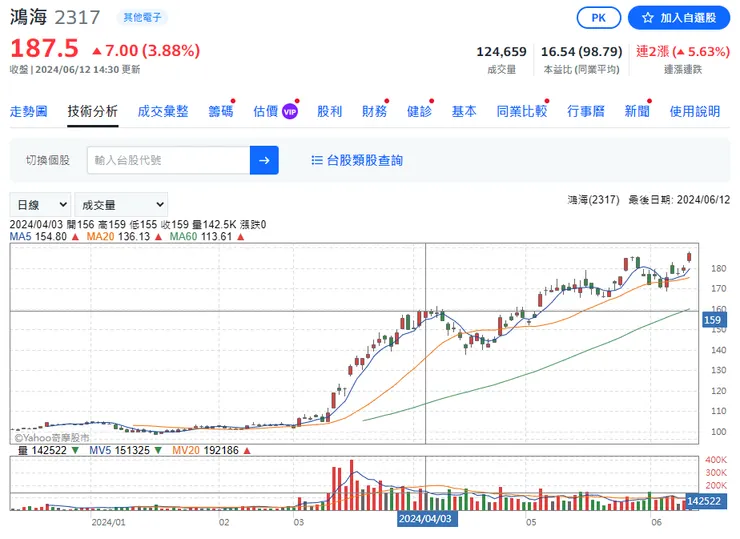Click the MV5 151325 volume legend
740x539 pixels.
click(x=125, y=451)
